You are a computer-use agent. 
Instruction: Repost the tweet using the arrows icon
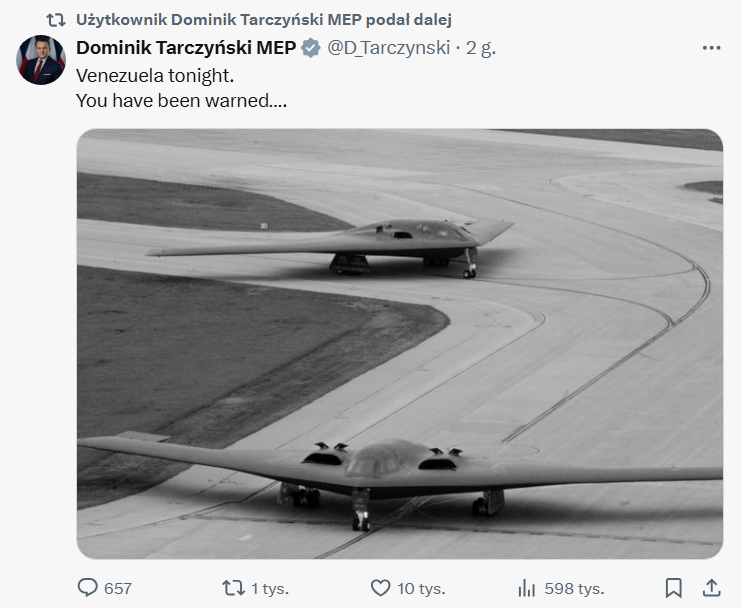coord(234,587)
